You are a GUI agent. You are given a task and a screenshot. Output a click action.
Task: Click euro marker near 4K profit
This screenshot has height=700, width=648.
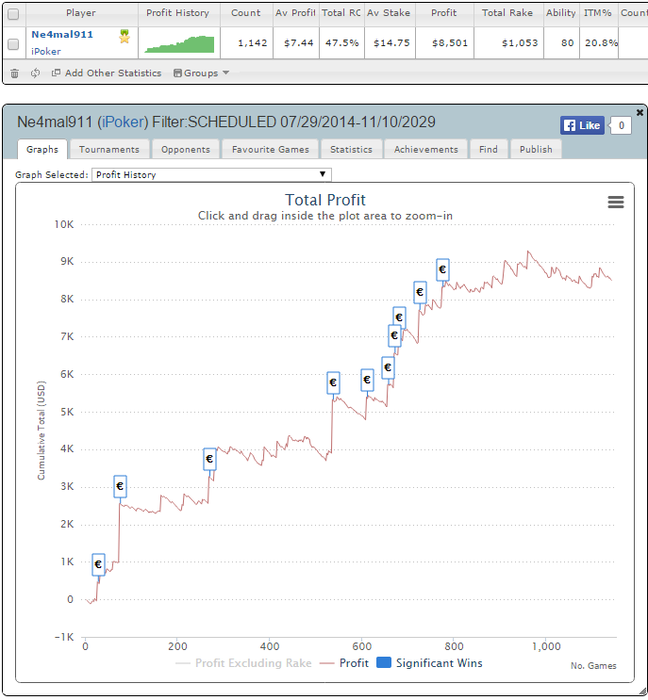(x=209, y=459)
